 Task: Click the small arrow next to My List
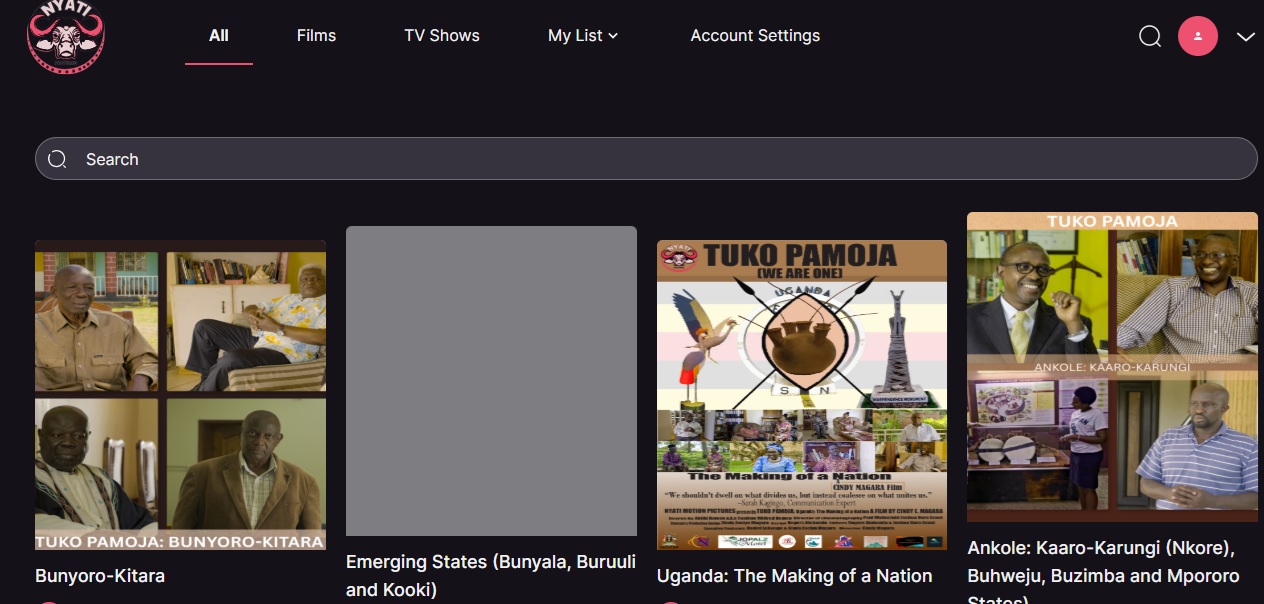(x=613, y=36)
